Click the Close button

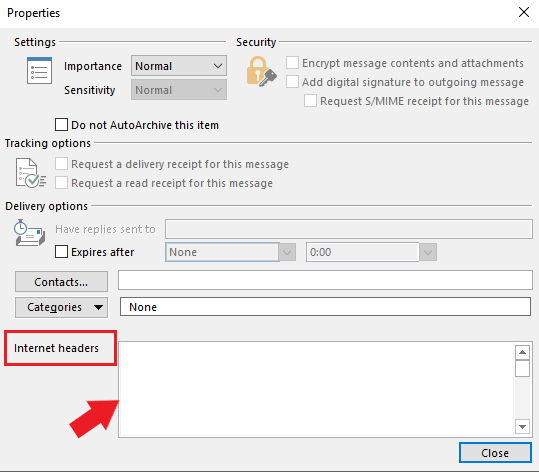[x=495, y=453]
